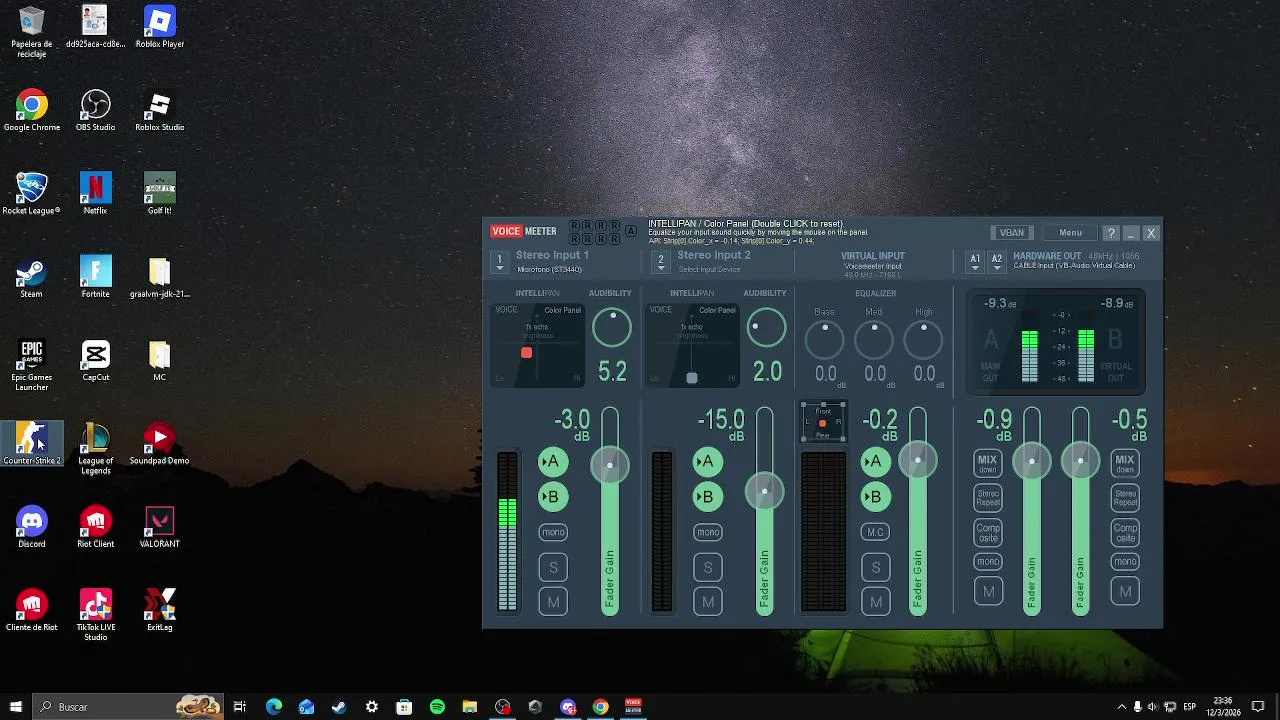Solo Stereo Input 1 with S button
Viewport: 1280px width, 720px height.
(x=553, y=567)
